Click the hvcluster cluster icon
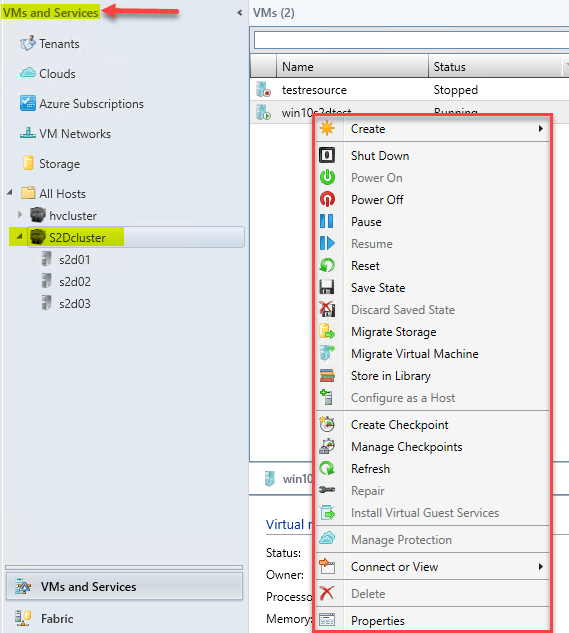 [x=38, y=215]
